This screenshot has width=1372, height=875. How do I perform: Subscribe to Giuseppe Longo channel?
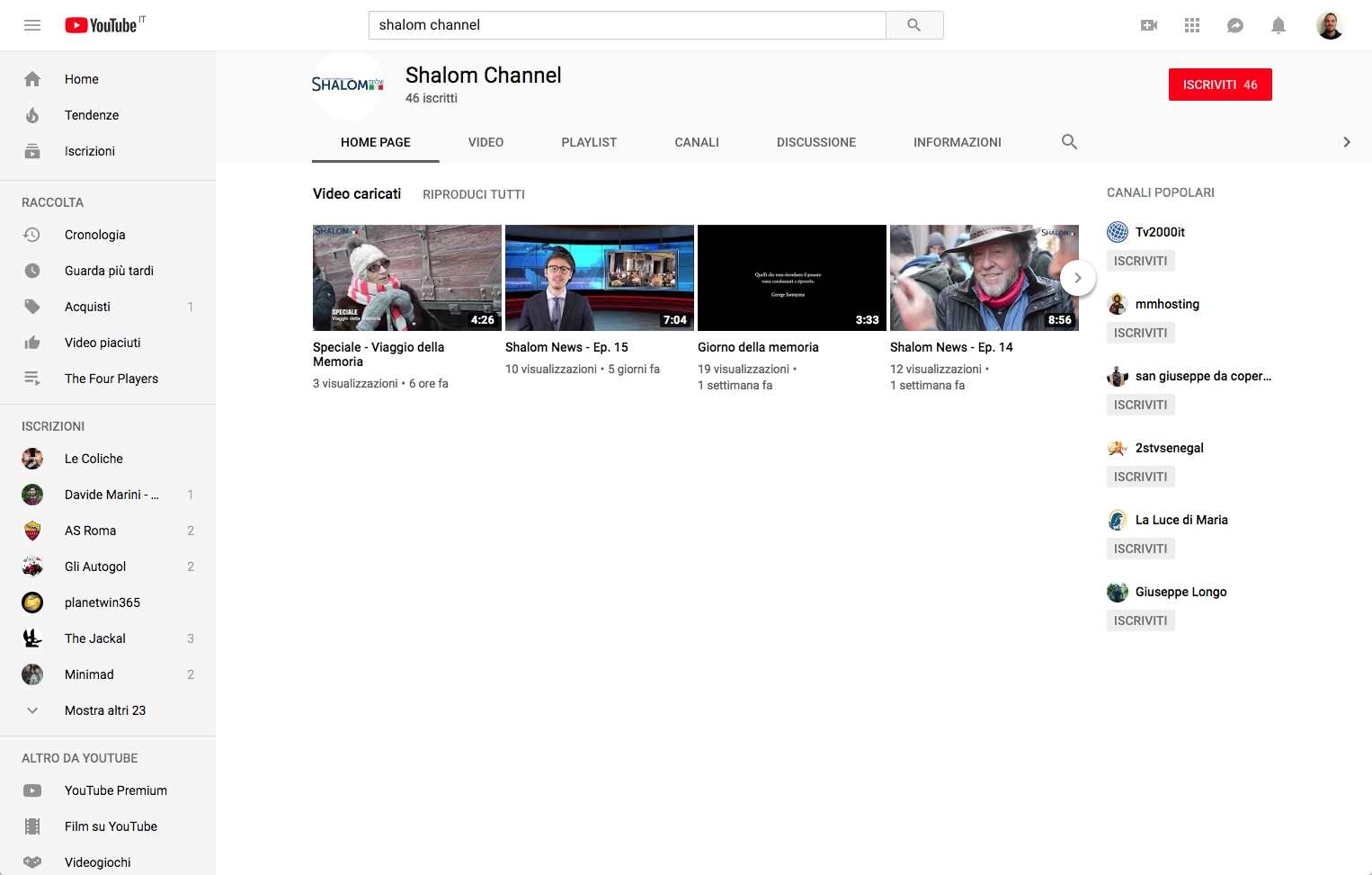[1140, 621]
